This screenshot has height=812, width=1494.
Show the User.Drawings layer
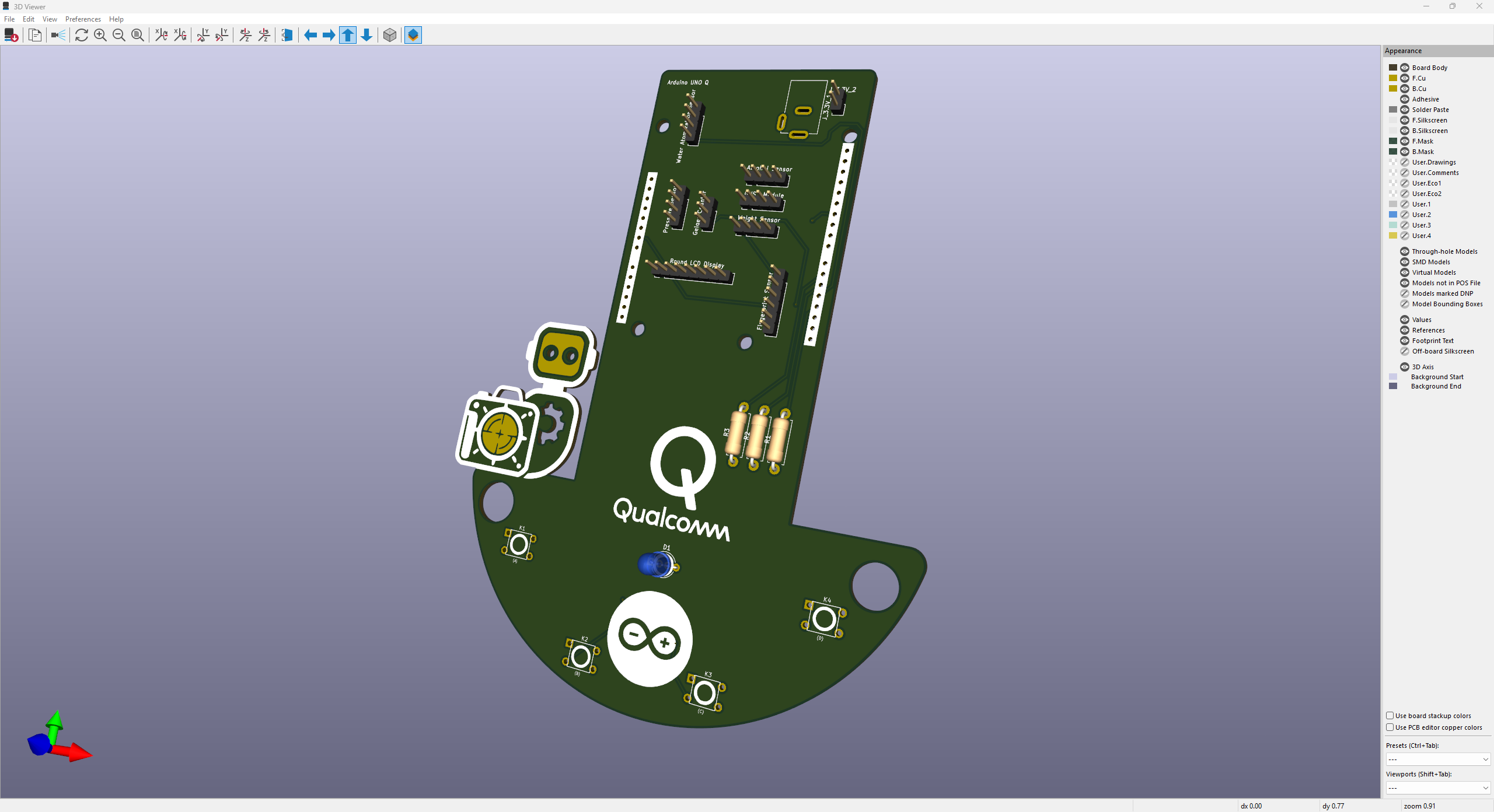tap(1405, 162)
